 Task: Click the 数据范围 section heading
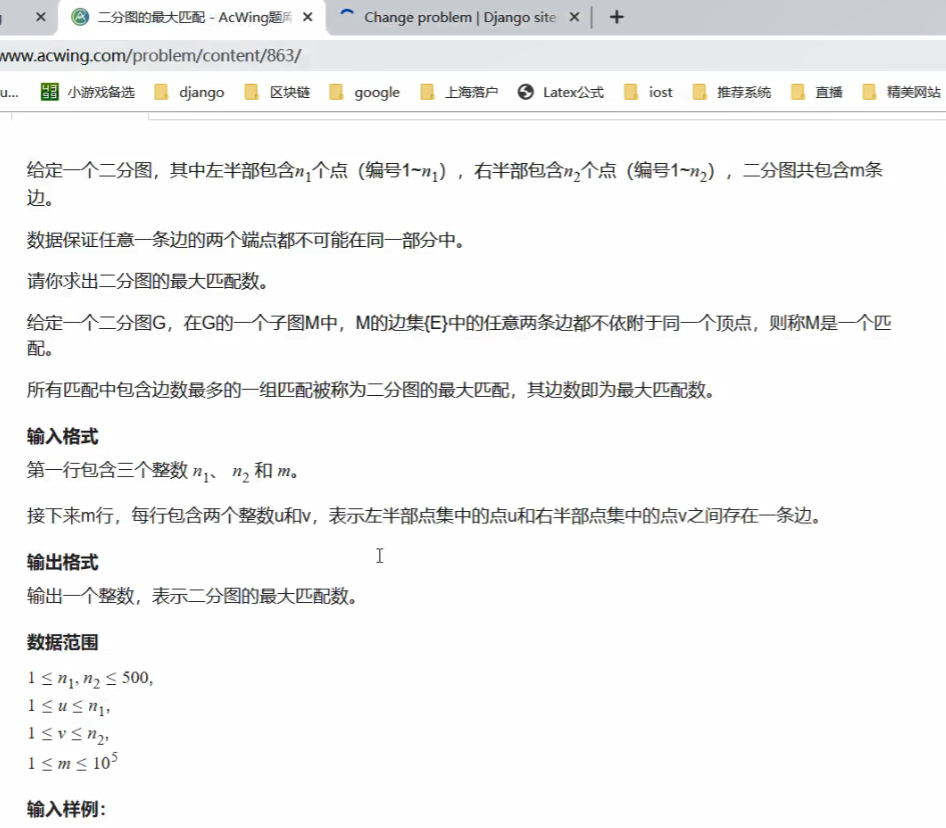pos(62,642)
